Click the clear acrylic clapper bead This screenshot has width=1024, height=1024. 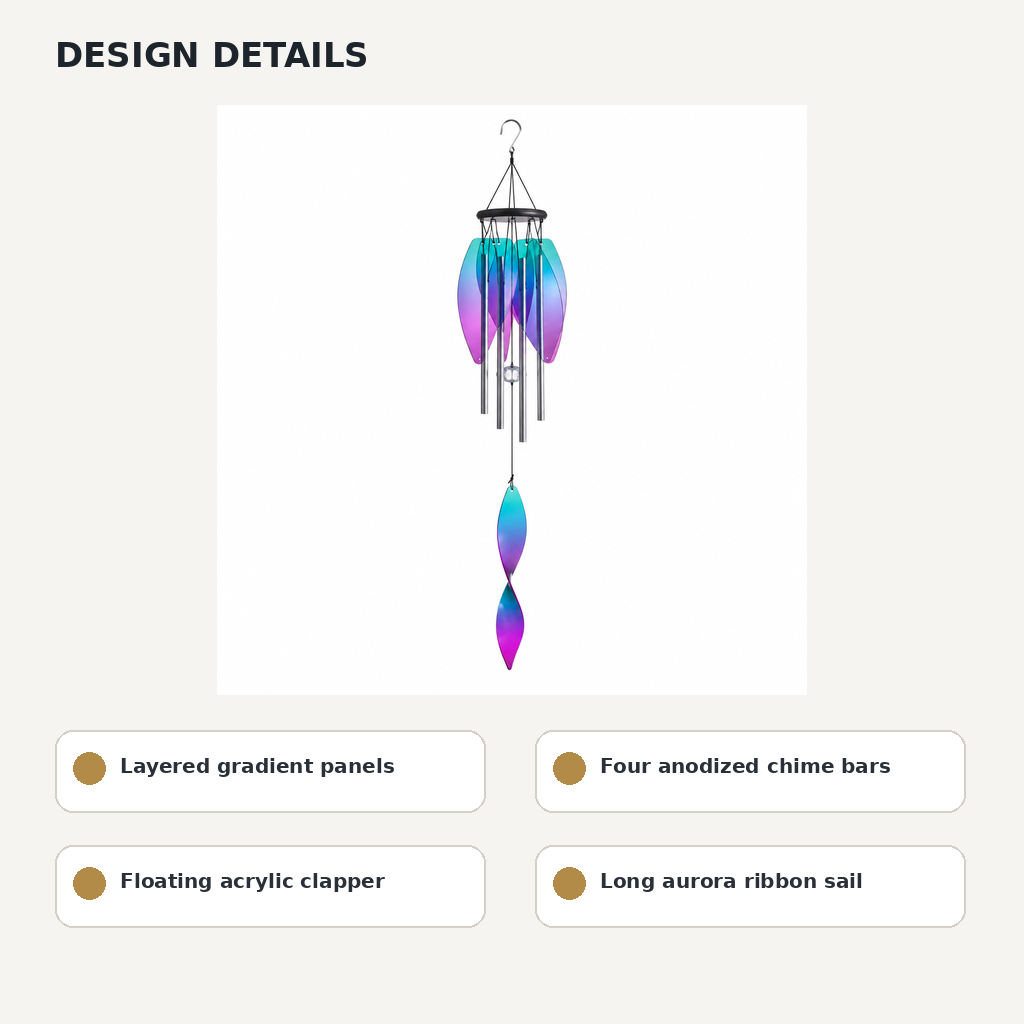(511, 375)
